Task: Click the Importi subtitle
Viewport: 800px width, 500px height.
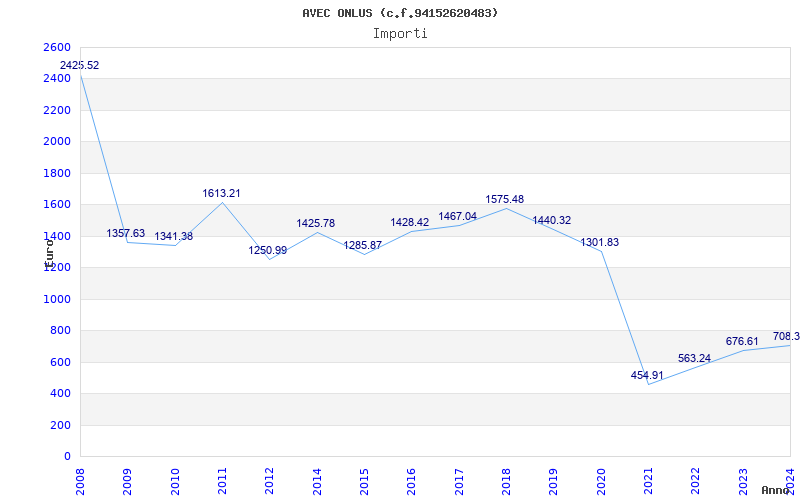Action: coord(400,34)
